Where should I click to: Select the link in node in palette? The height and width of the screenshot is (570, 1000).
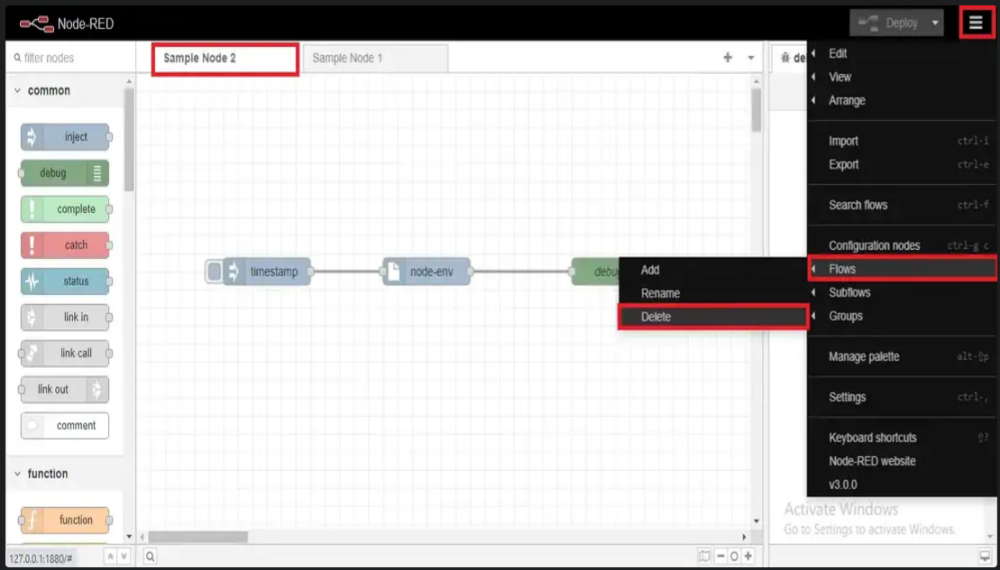pos(66,317)
